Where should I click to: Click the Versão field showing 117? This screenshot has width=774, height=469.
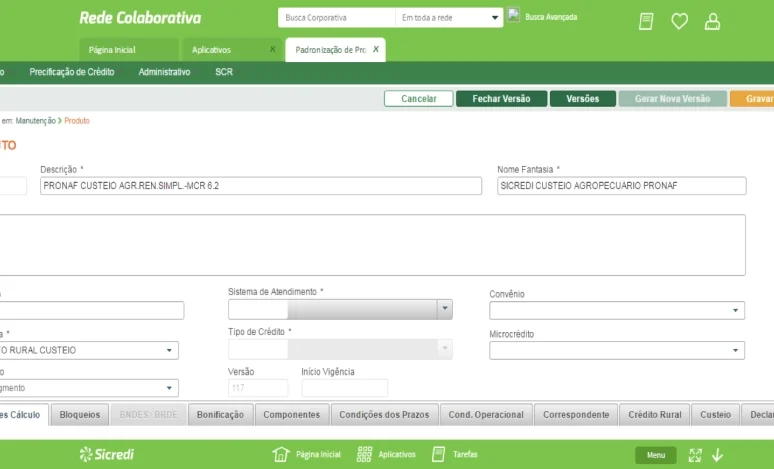coord(258,388)
